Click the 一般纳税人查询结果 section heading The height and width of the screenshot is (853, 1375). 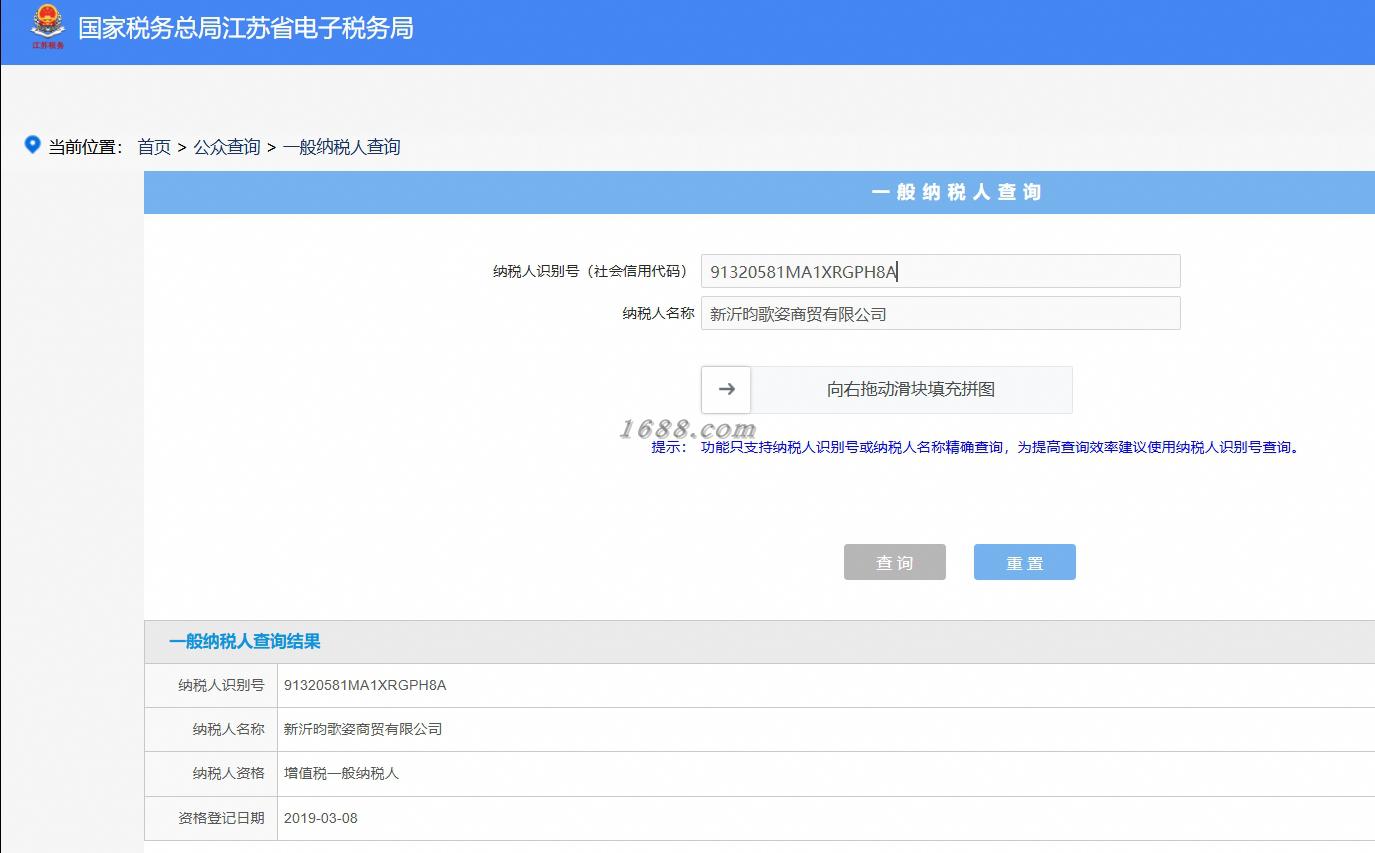tap(245, 642)
